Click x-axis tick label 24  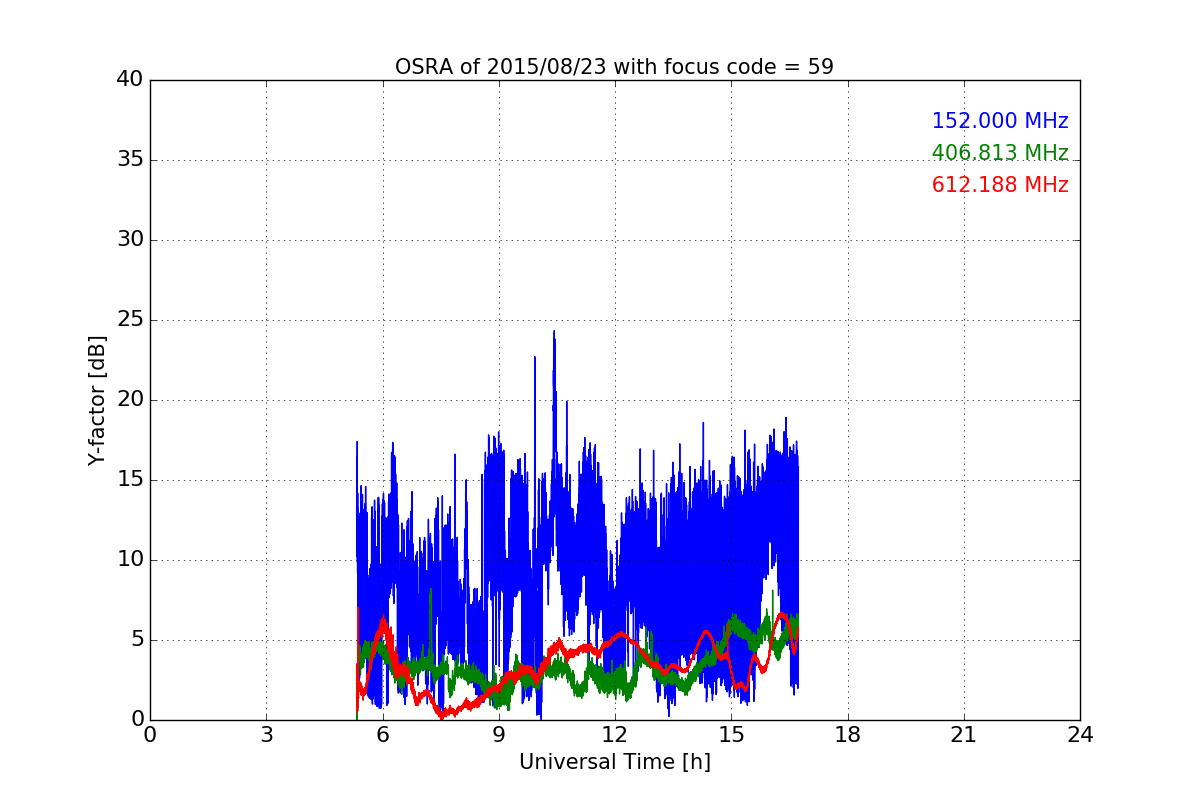(1080, 735)
